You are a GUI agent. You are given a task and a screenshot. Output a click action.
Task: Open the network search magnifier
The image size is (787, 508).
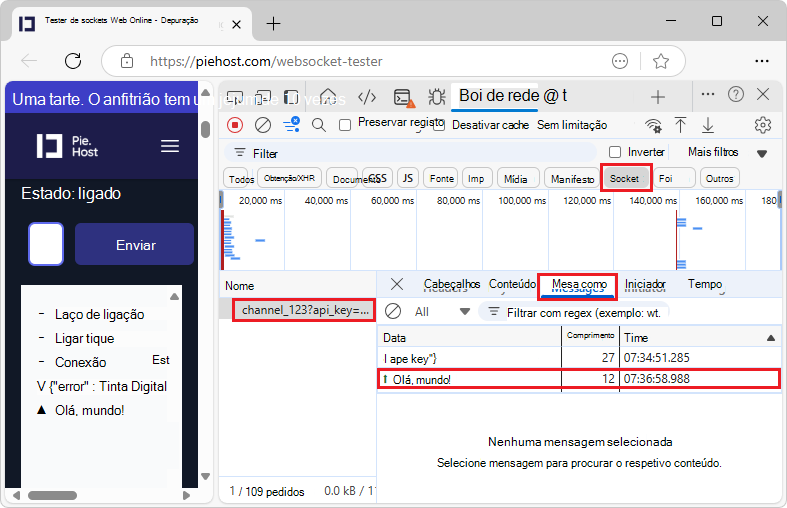pyautogui.click(x=319, y=124)
